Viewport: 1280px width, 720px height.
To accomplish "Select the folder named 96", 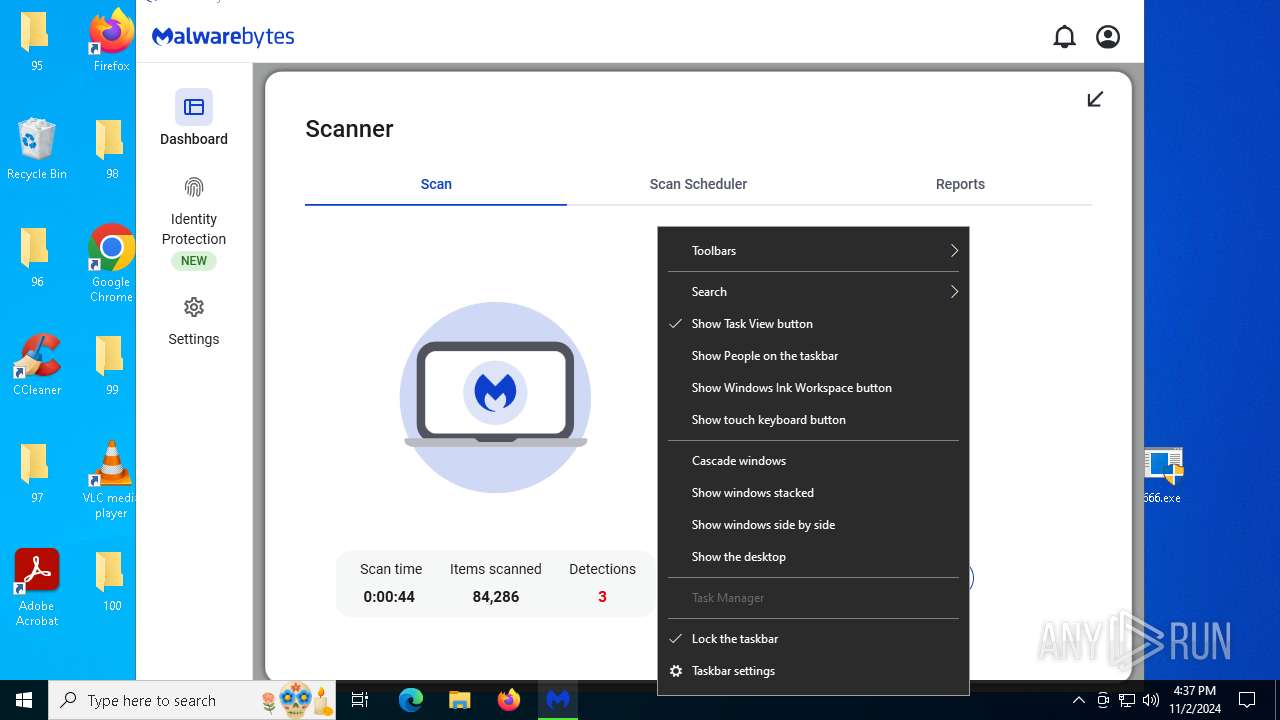I will point(36,256).
